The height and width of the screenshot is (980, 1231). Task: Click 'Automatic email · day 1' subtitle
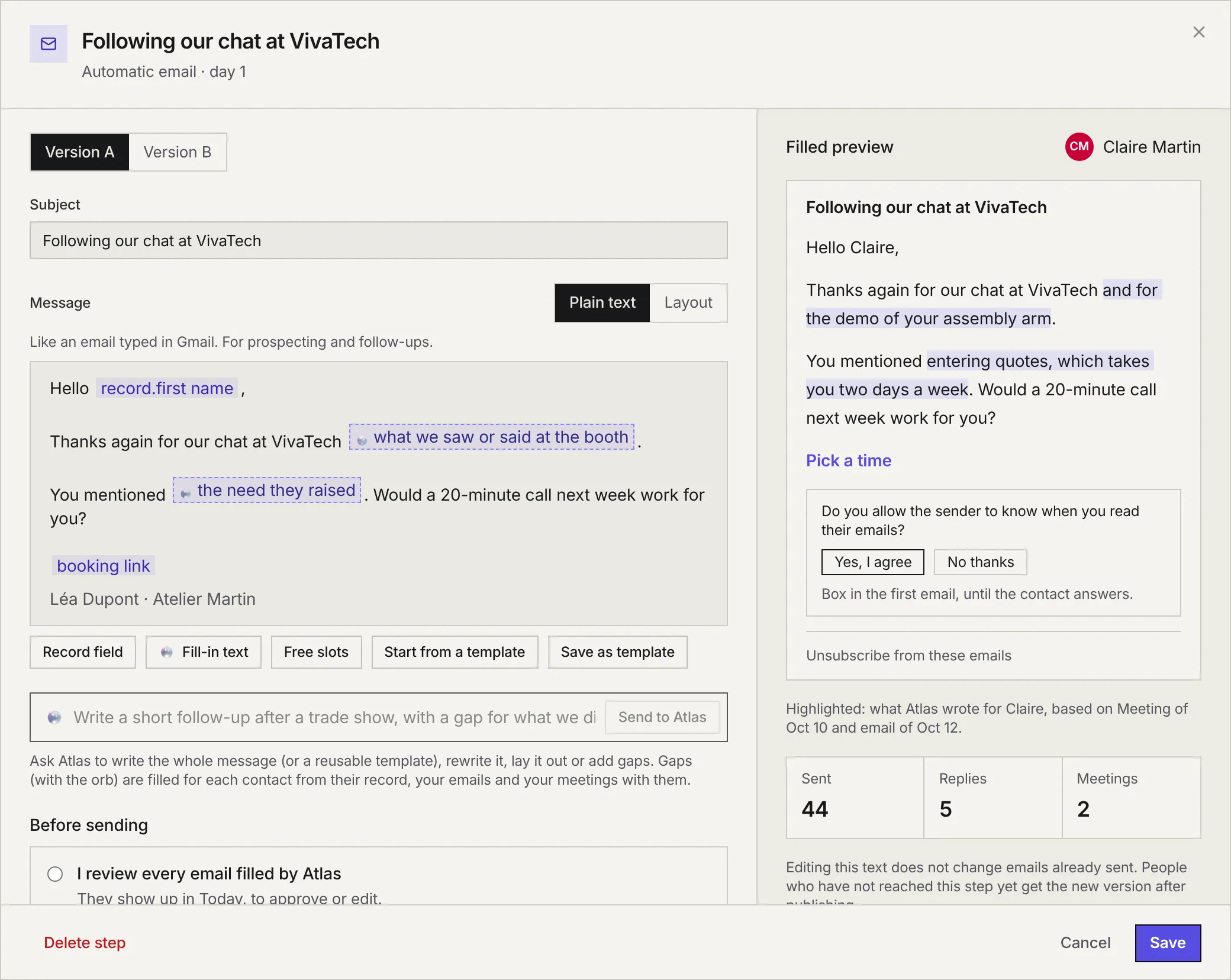tap(164, 72)
